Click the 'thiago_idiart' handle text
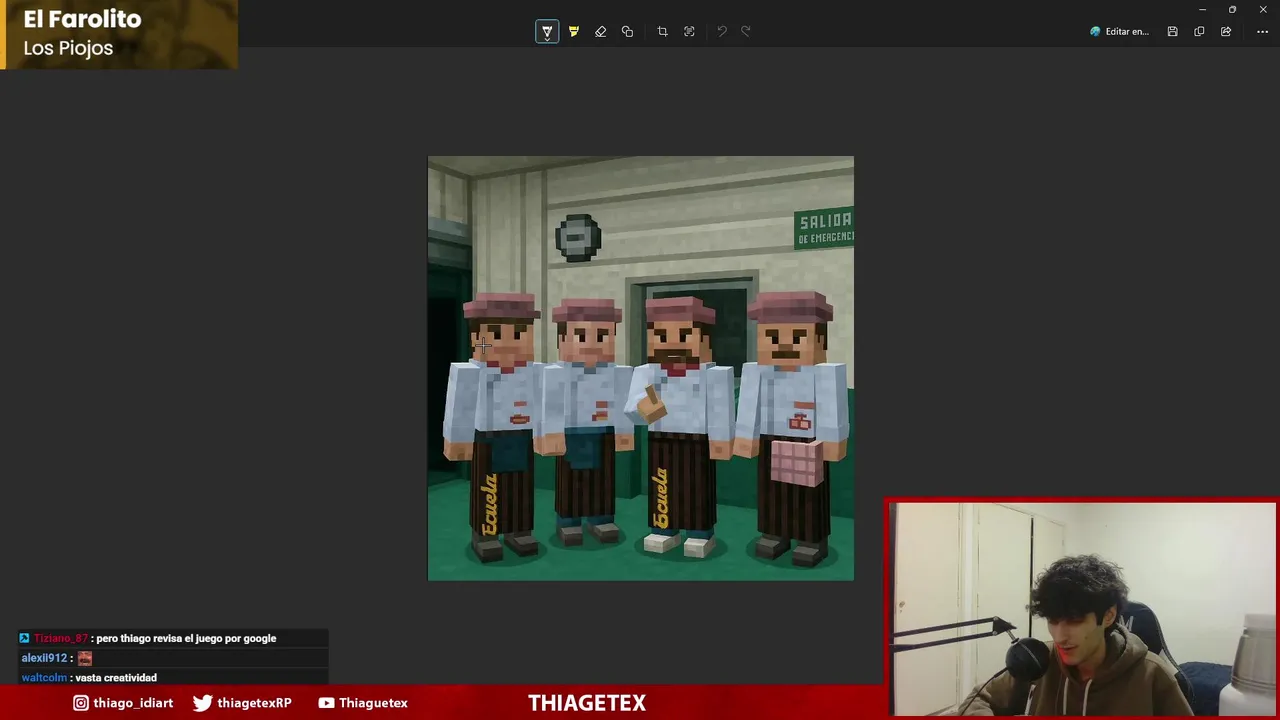1280x720 pixels. click(133, 703)
